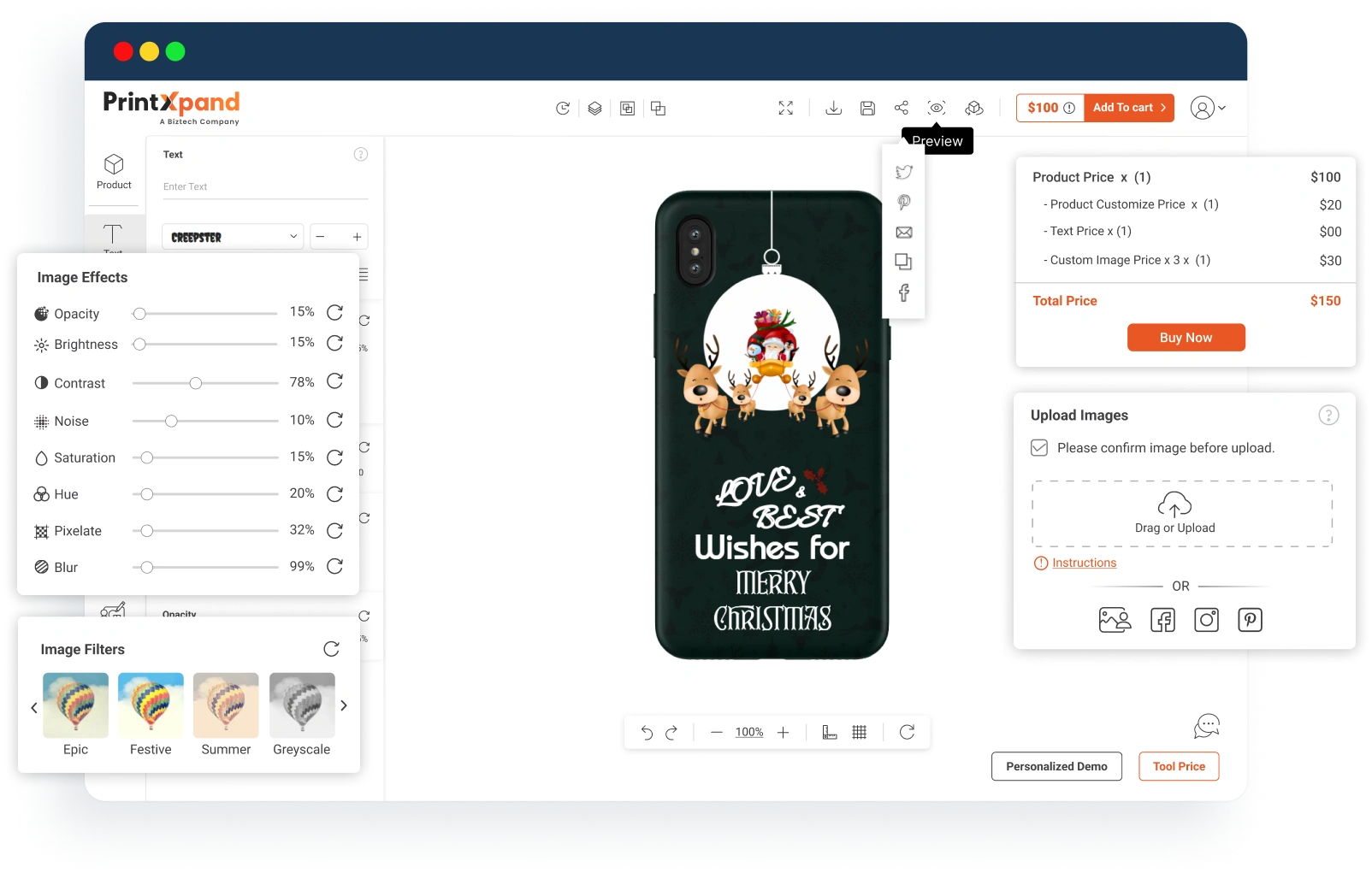Screen dimensions: 1372x873
Task: Check the confirm image before upload box
Action: [1039, 448]
